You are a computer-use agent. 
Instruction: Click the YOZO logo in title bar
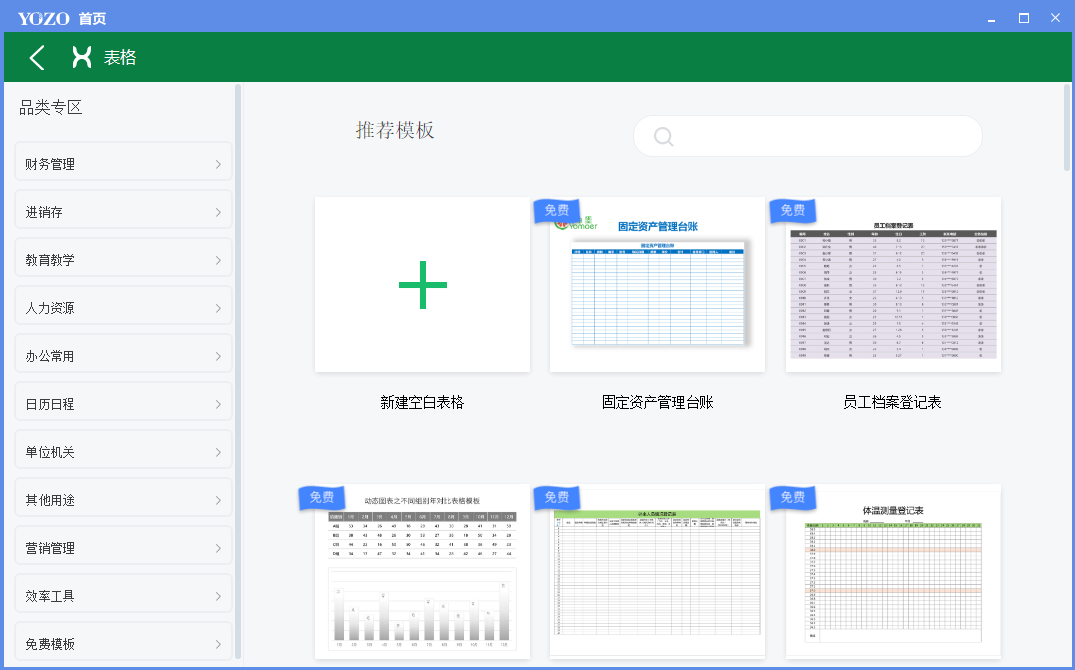pos(43,18)
